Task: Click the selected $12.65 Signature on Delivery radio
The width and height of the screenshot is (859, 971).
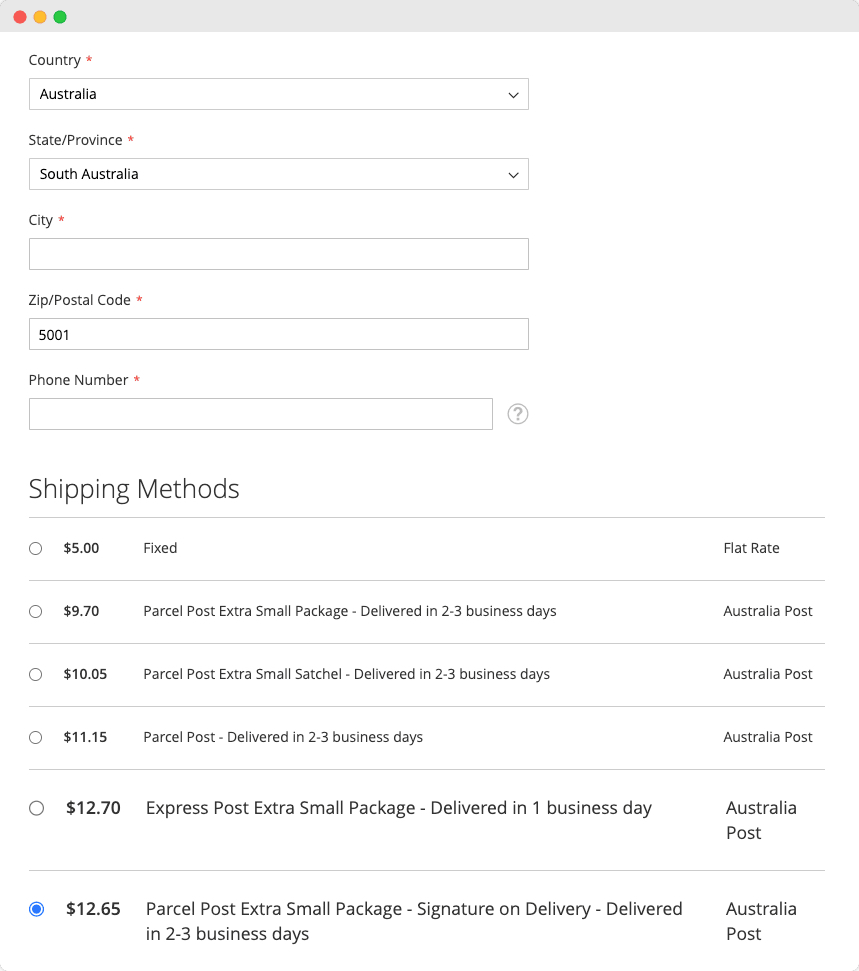Action: click(x=37, y=909)
